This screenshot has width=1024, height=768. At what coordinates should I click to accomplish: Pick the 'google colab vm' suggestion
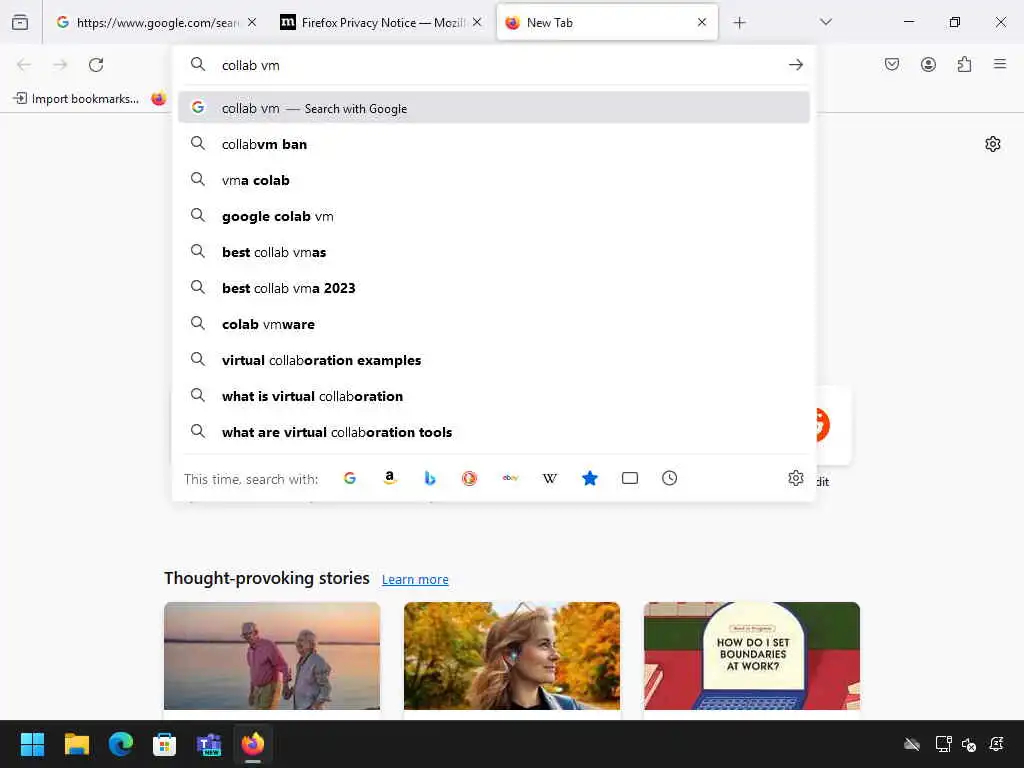pos(494,216)
